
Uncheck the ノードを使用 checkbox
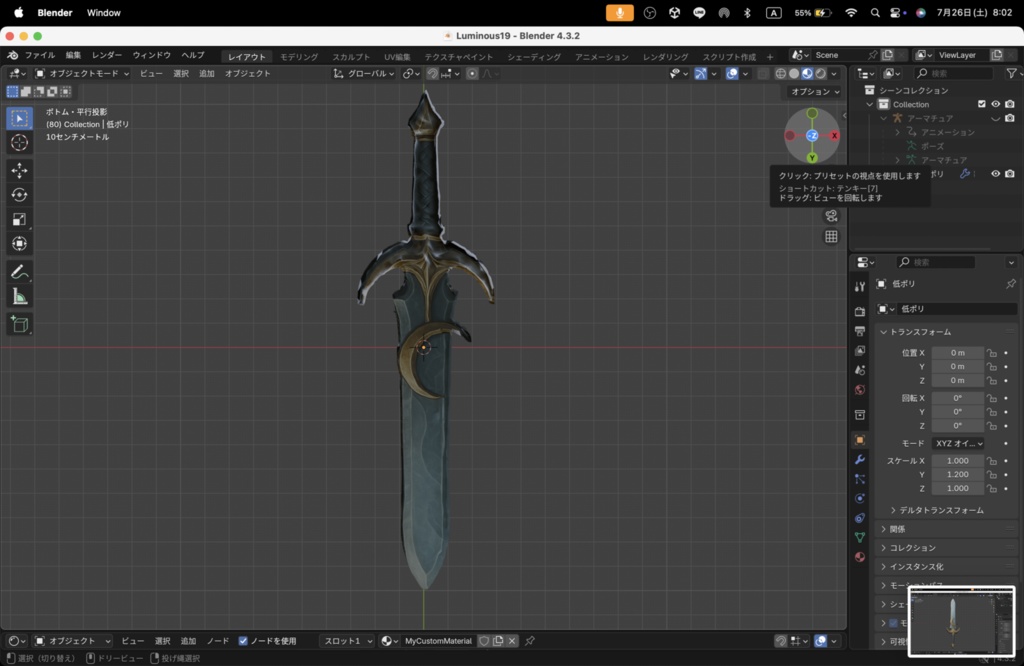tap(243, 641)
